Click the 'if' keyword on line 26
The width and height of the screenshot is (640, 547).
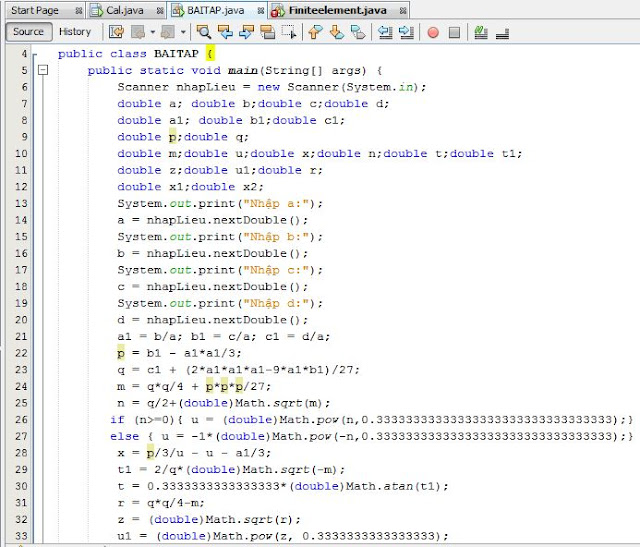click(117, 420)
